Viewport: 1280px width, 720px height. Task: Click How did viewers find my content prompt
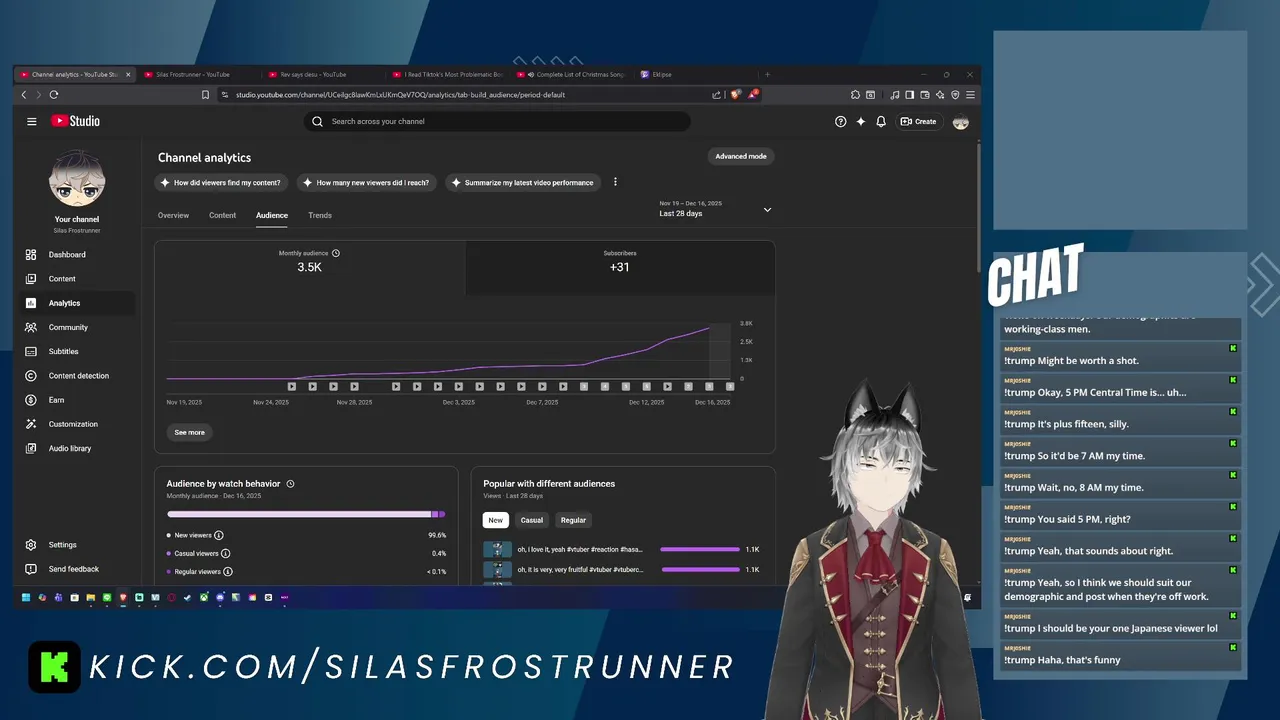click(x=222, y=182)
